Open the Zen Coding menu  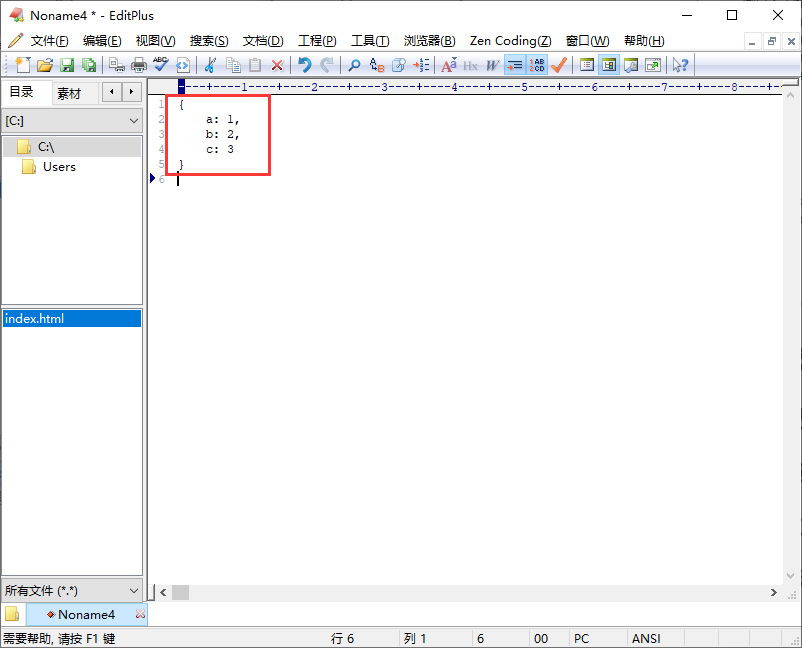pos(510,41)
